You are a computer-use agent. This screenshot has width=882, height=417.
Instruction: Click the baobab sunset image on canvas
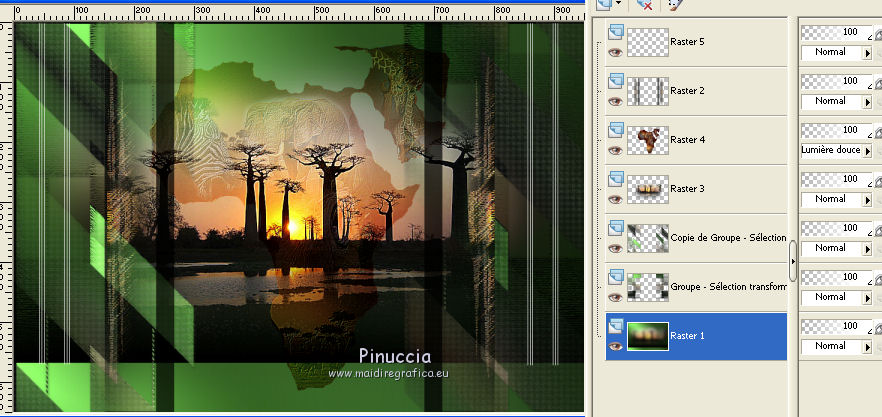point(298,217)
